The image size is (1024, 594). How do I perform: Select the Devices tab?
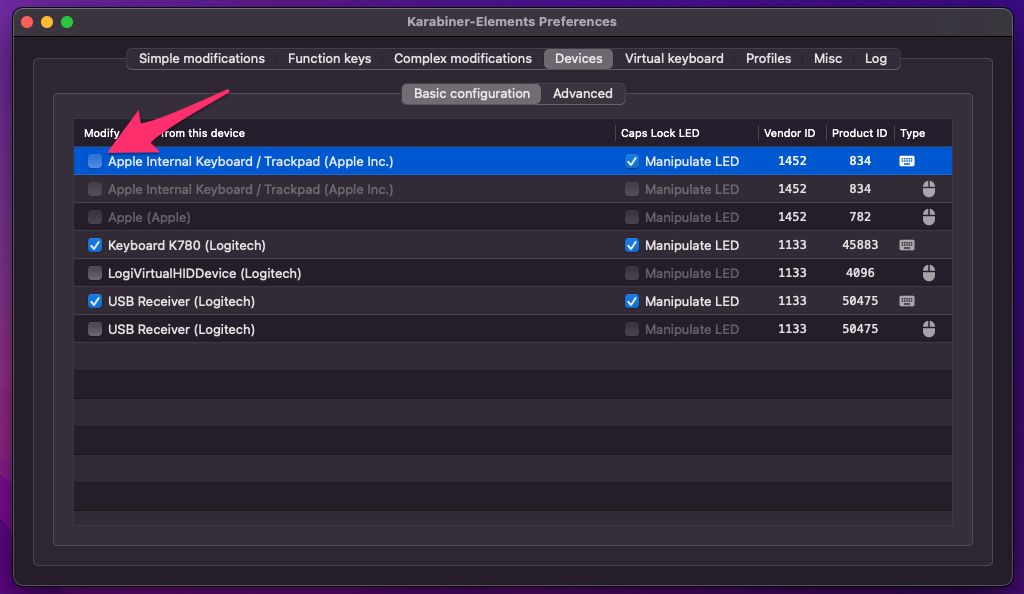[x=579, y=59]
